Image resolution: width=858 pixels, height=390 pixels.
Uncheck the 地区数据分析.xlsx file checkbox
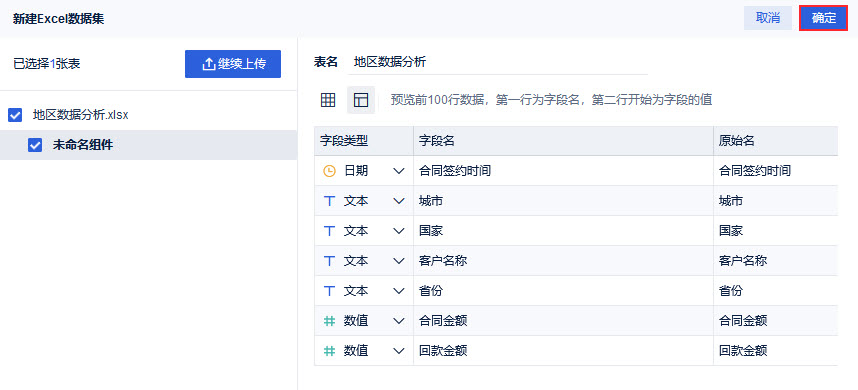[15, 115]
